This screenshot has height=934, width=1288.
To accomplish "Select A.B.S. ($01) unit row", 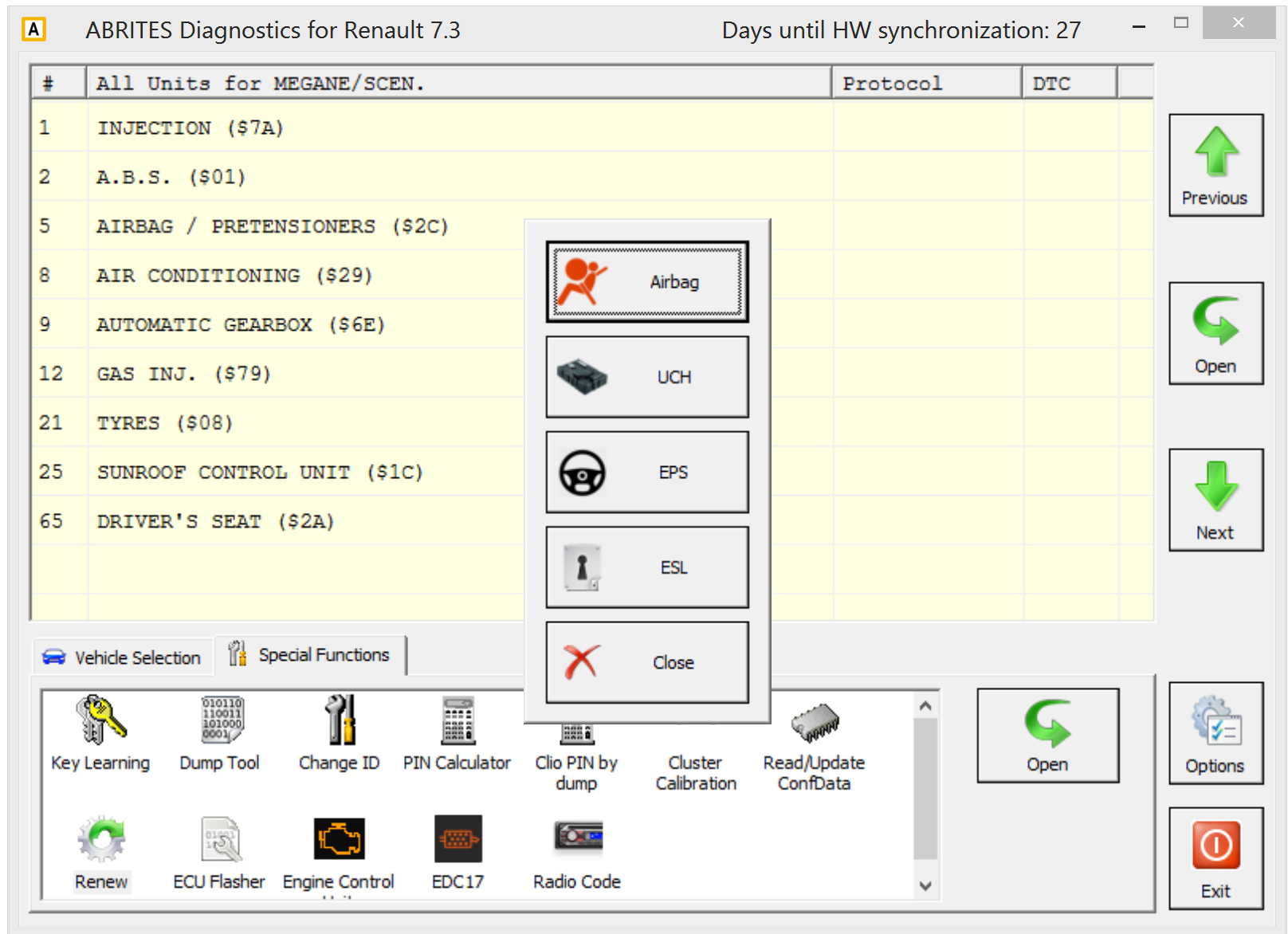I will pyautogui.click(x=592, y=177).
